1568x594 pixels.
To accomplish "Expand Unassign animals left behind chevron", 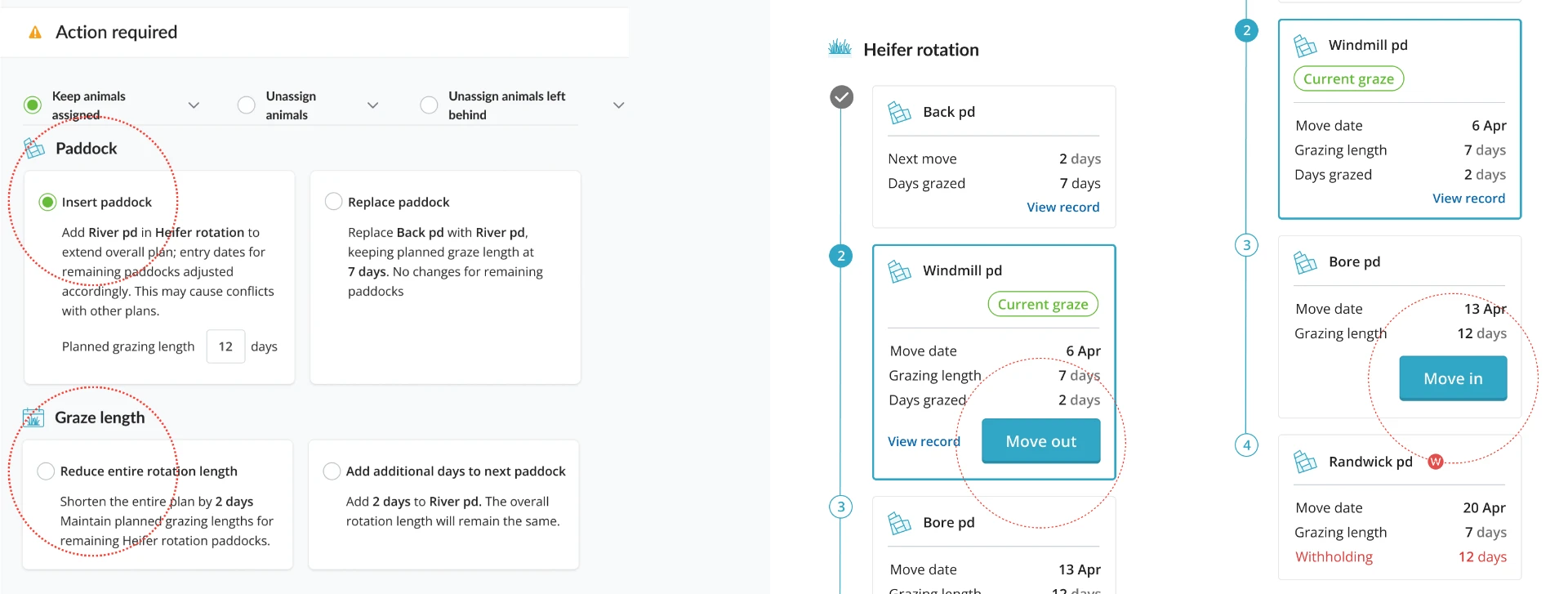I will coord(618,105).
